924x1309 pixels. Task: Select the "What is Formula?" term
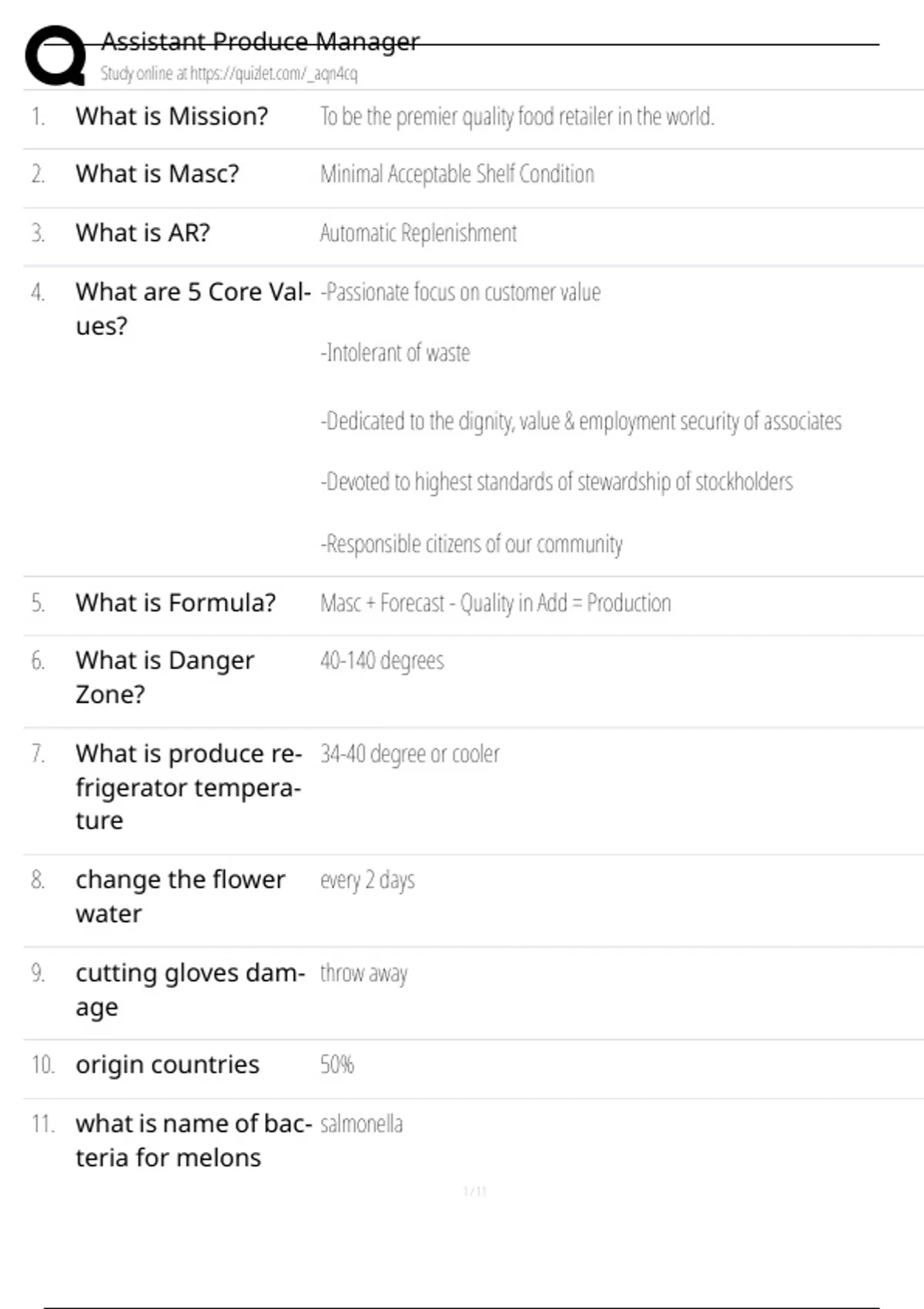176,603
